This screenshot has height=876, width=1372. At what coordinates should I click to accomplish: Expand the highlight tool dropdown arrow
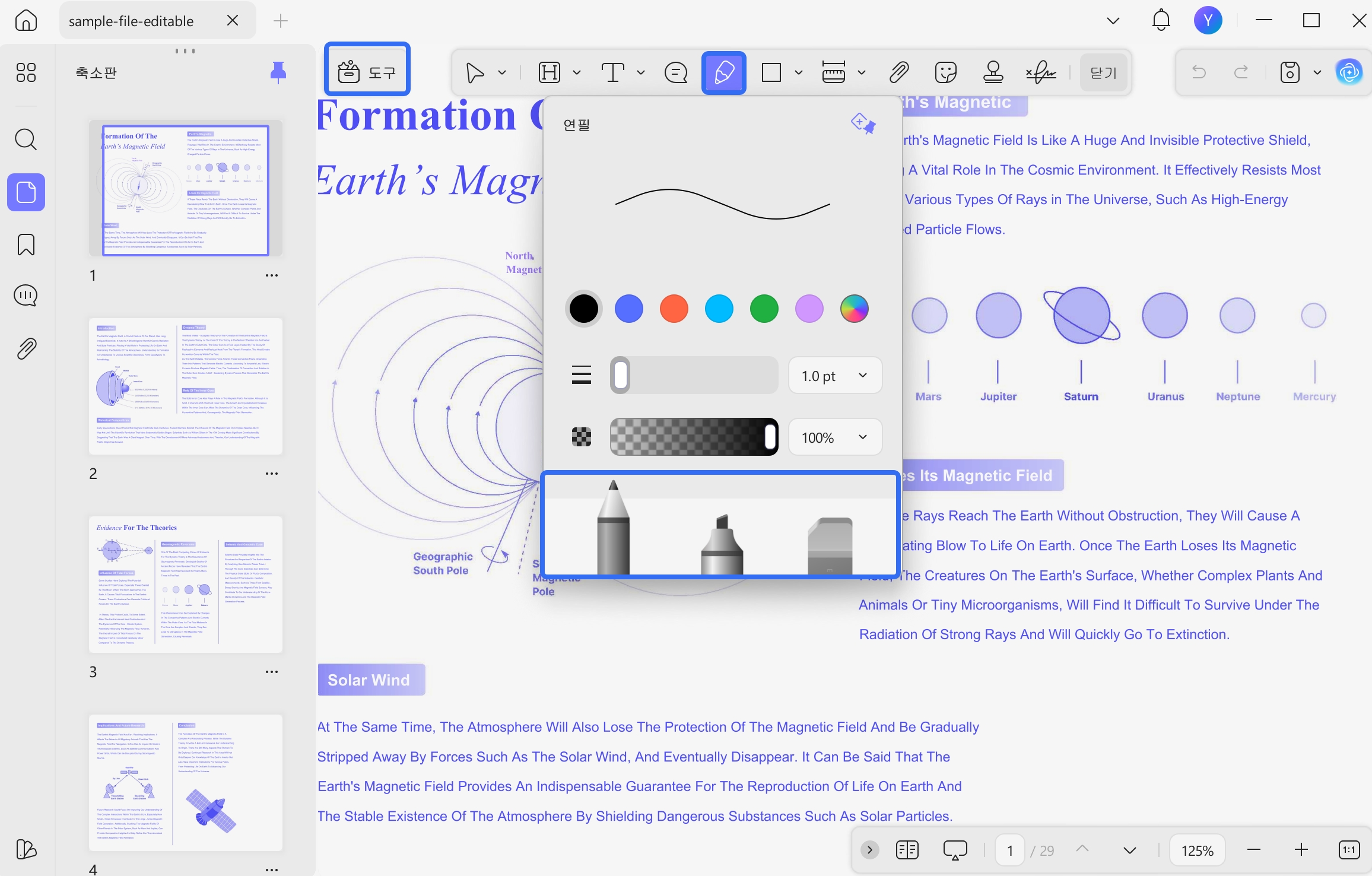[x=577, y=72]
